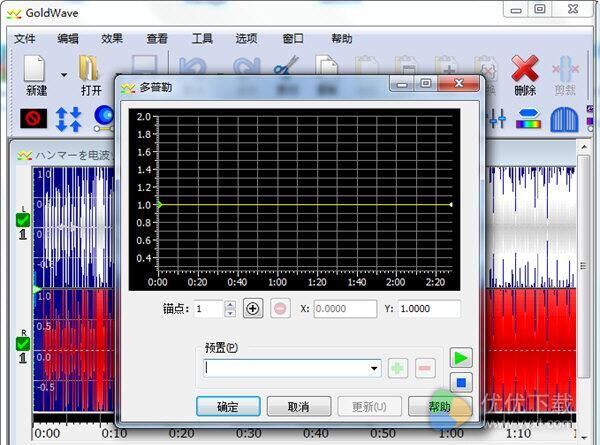Click the Redo arrow icon in toolbar
Image resolution: width=600 pixels, height=445 pixels.
point(247,66)
